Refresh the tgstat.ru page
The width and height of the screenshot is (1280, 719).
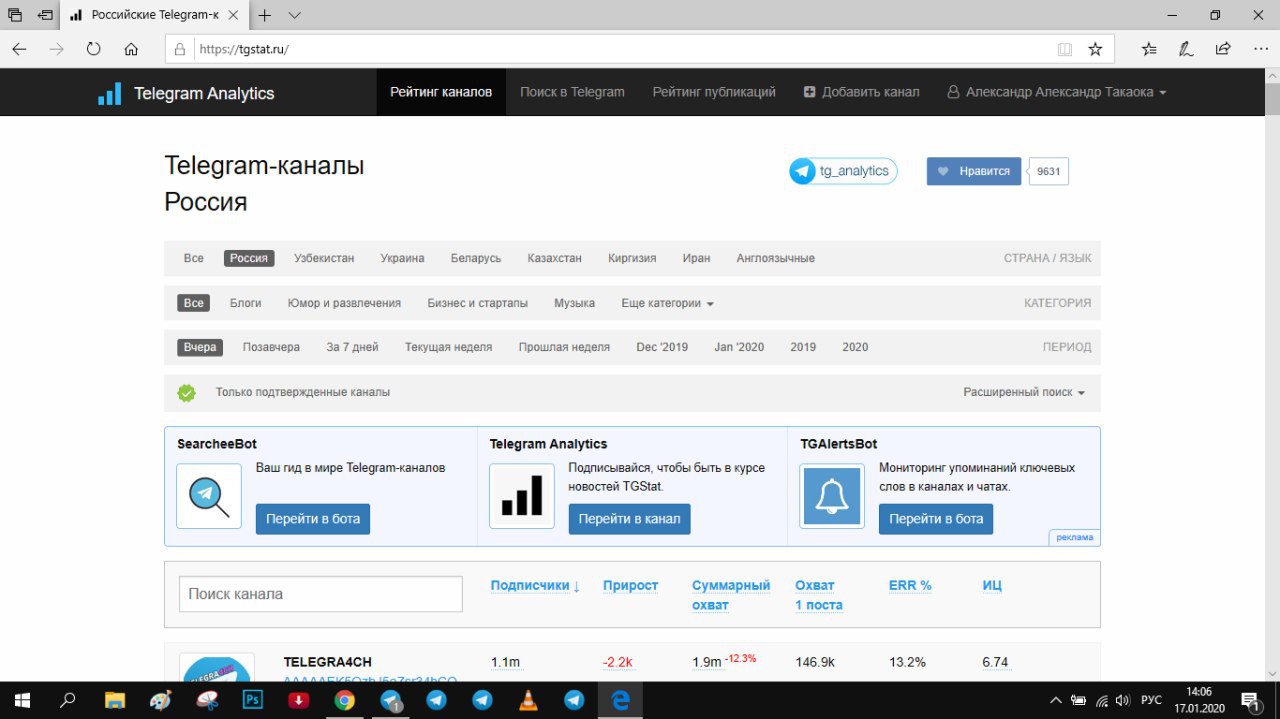coord(93,48)
